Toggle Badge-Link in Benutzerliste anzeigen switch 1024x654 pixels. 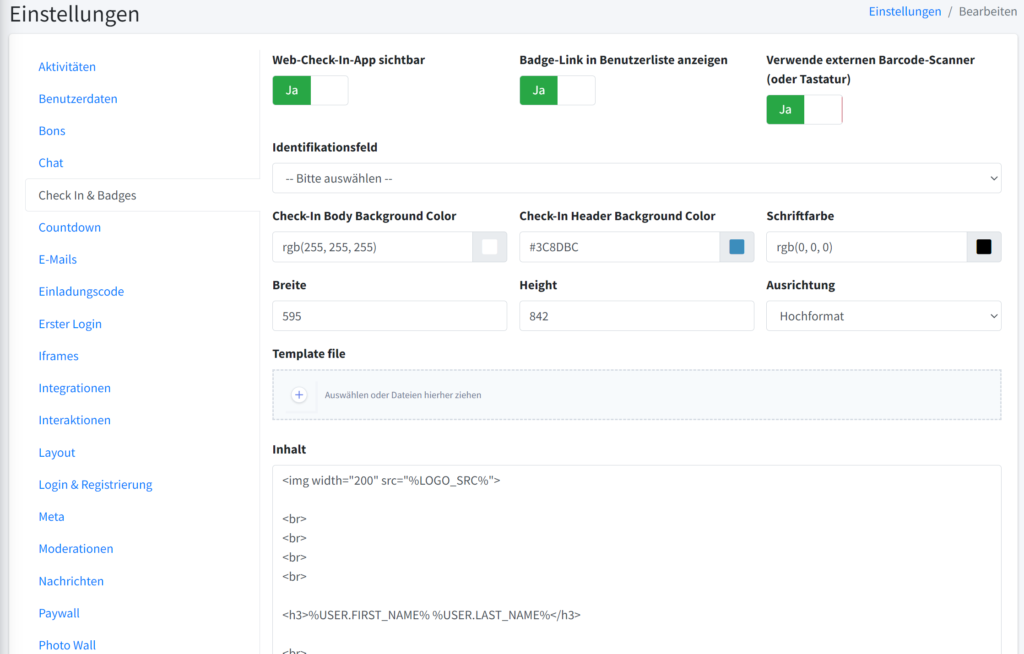click(x=557, y=90)
